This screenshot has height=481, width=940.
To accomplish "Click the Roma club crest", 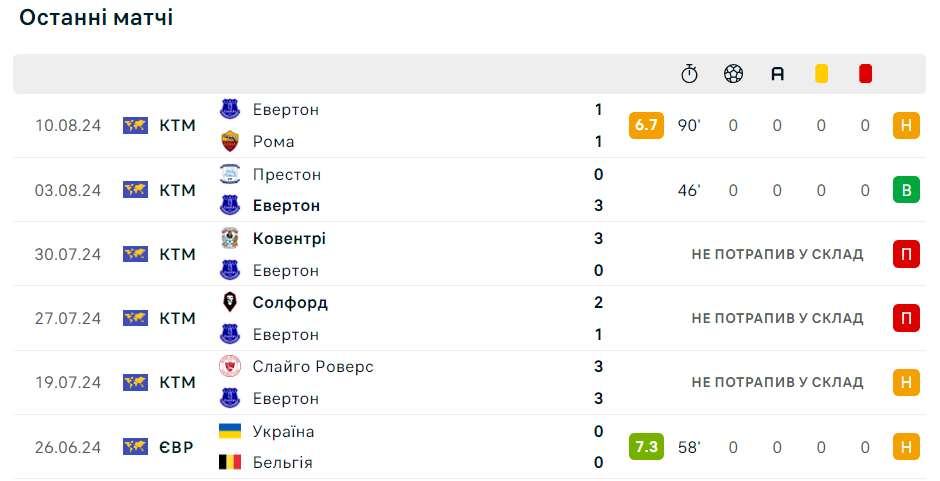I will point(230,142).
